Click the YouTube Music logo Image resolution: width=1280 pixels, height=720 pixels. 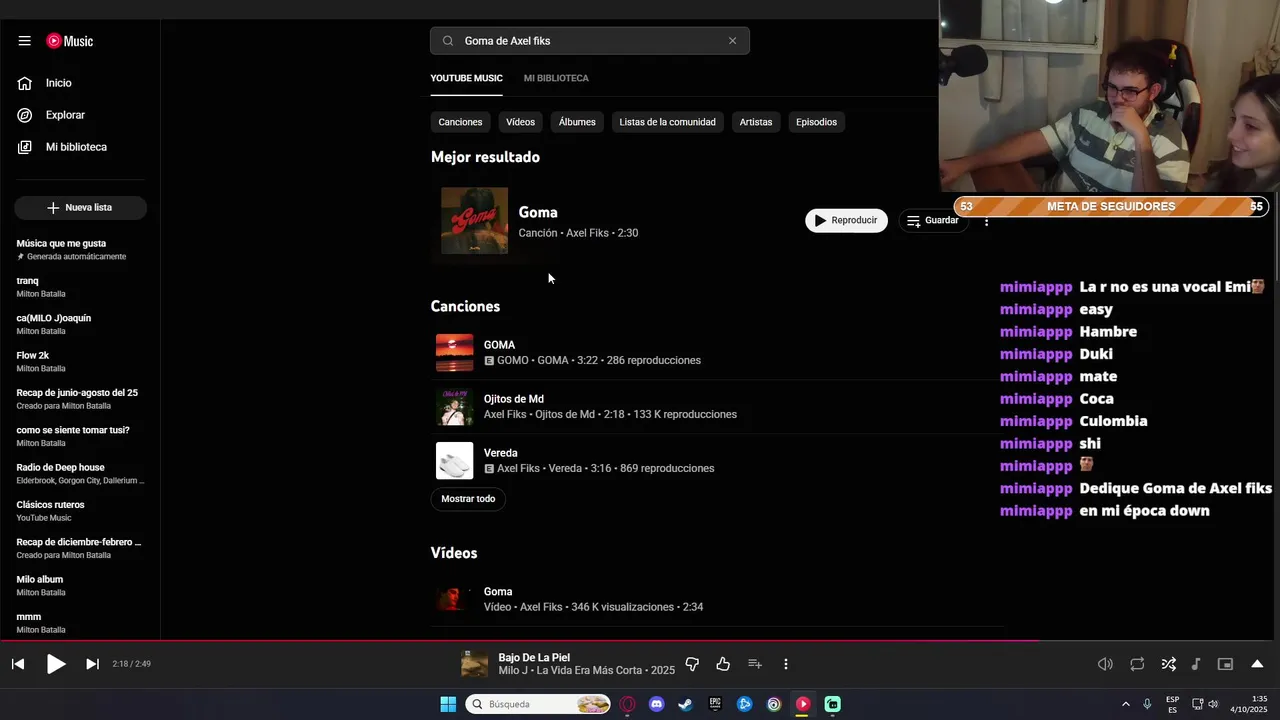click(x=70, y=41)
